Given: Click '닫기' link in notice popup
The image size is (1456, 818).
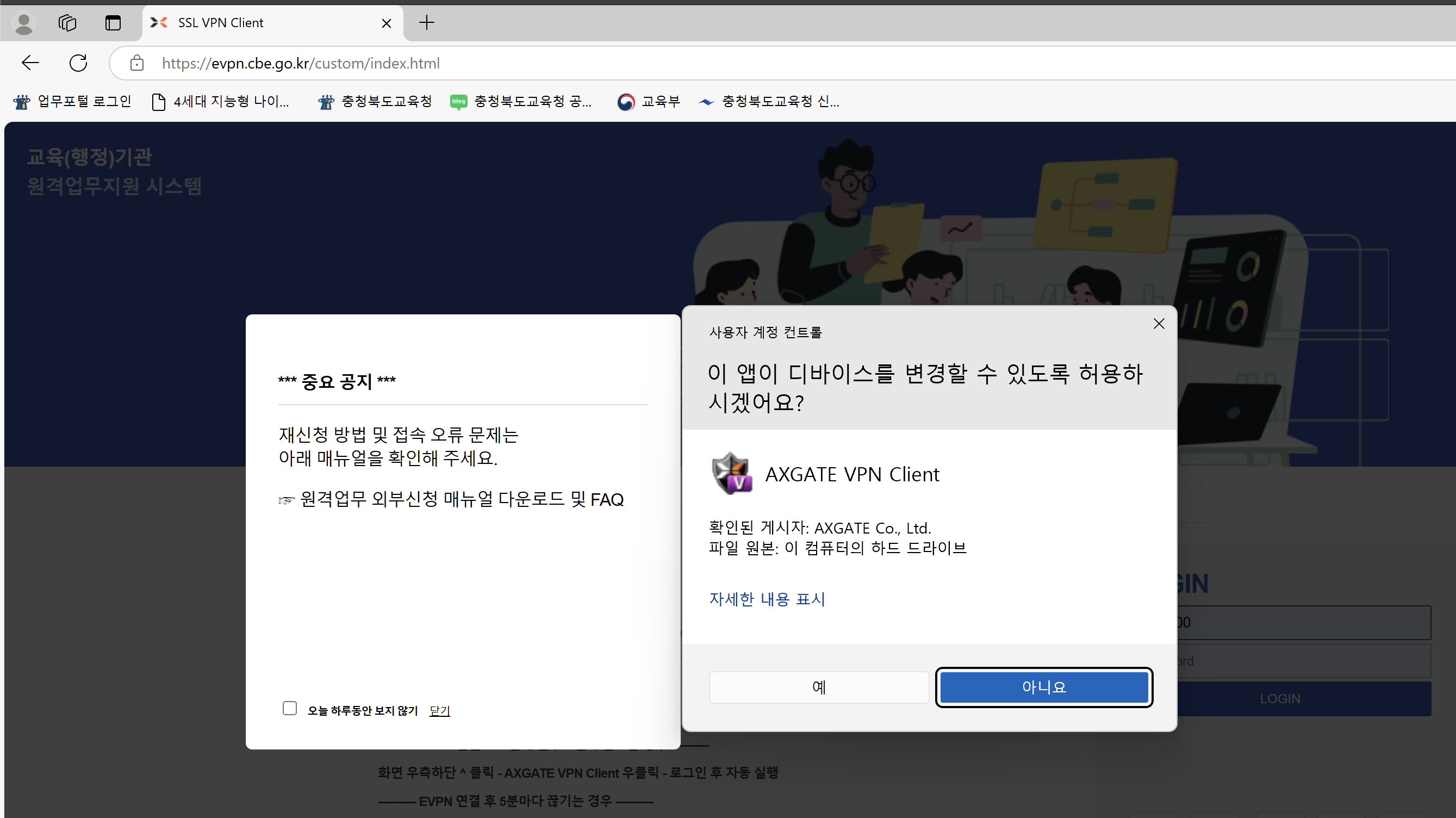Looking at the screenshot, I should point(439,711).
